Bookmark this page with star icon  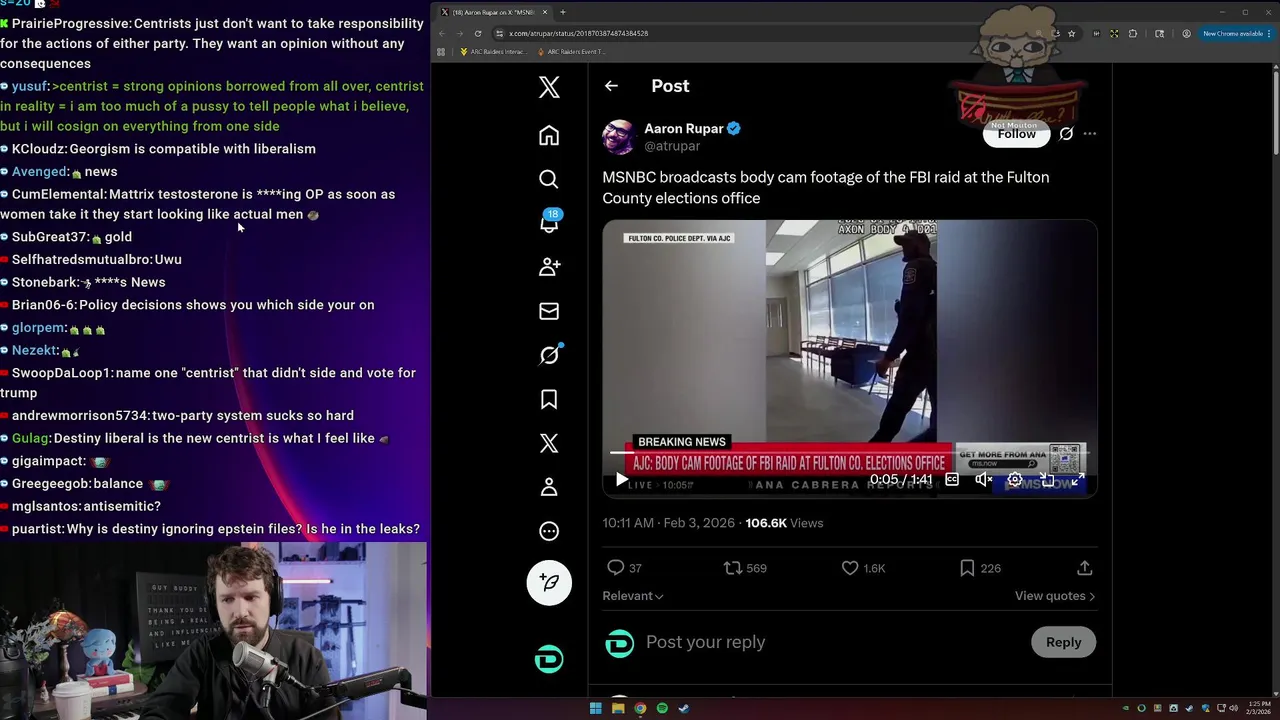(1071, 33)
